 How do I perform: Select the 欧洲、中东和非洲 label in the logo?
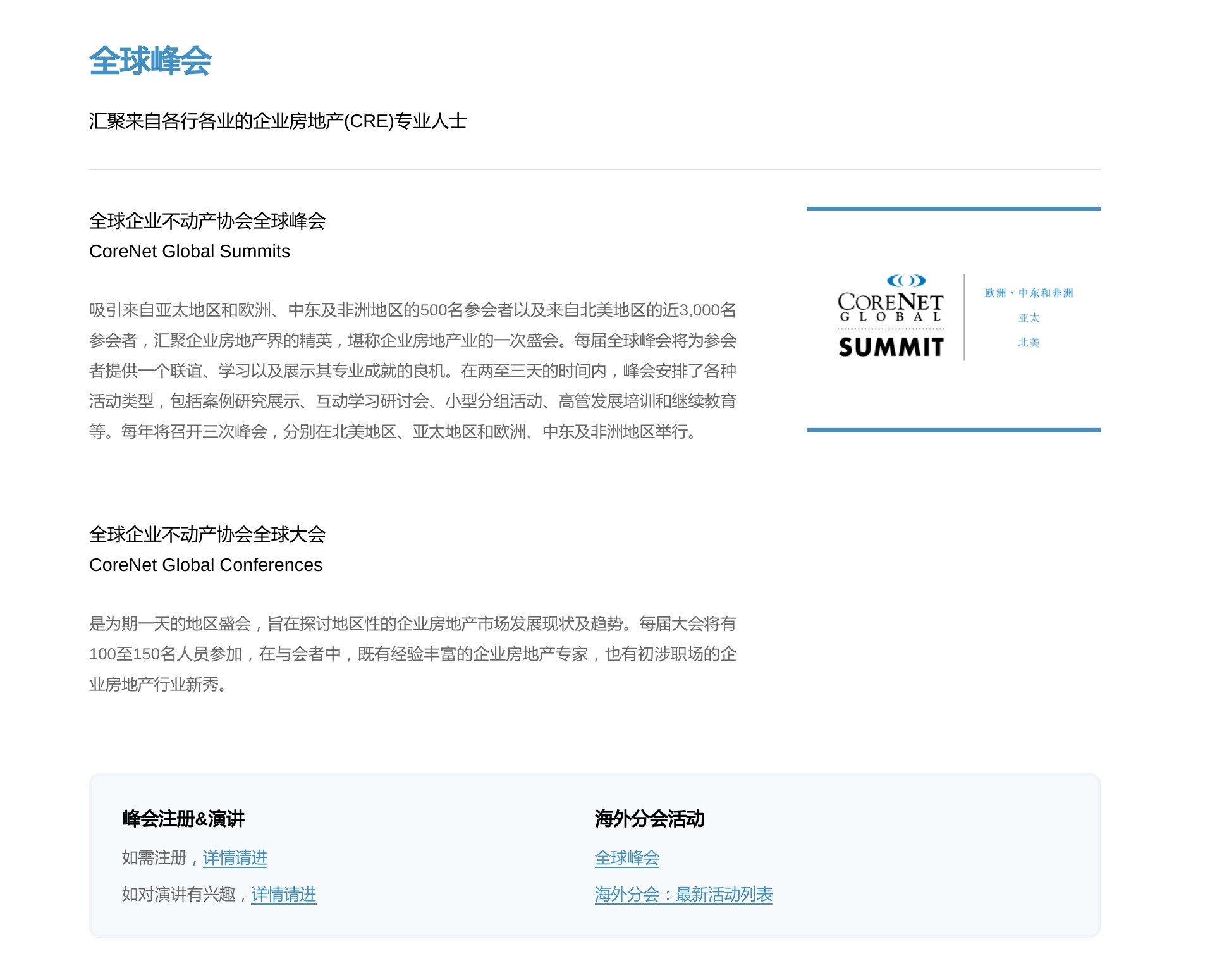(x=1029, y=293)
